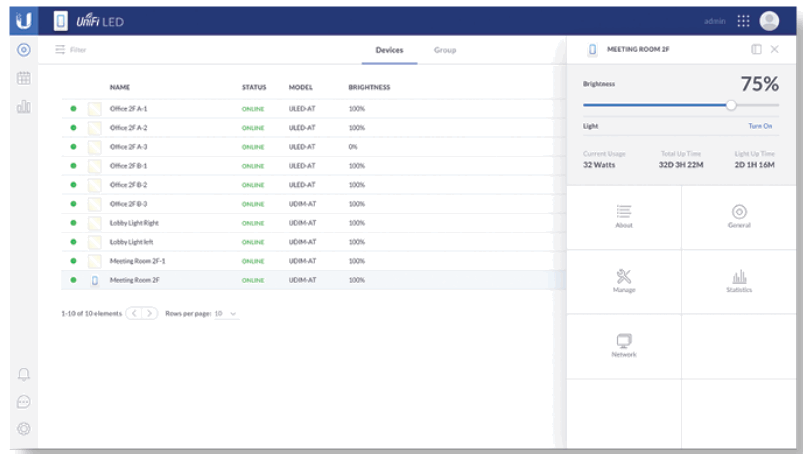Open the notifications bell in sidebar
Image resolution: width=803 pixels, height=454 pixels.
[x=24, y=375]
